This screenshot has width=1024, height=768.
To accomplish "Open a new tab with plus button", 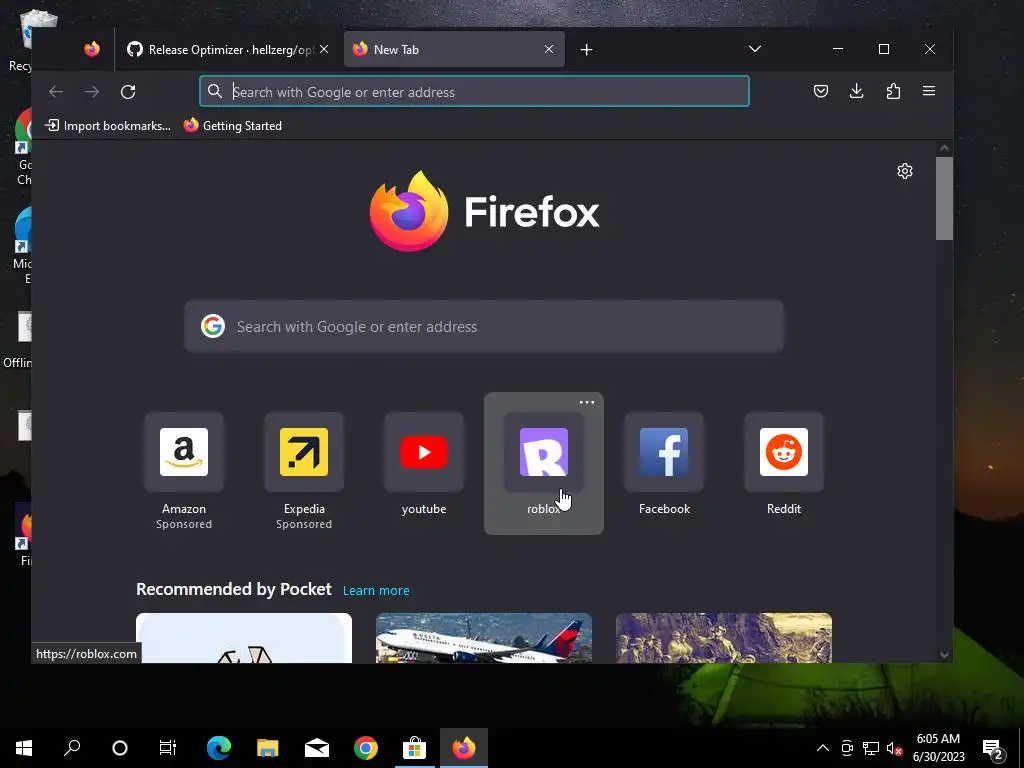I will click(586, 50).
